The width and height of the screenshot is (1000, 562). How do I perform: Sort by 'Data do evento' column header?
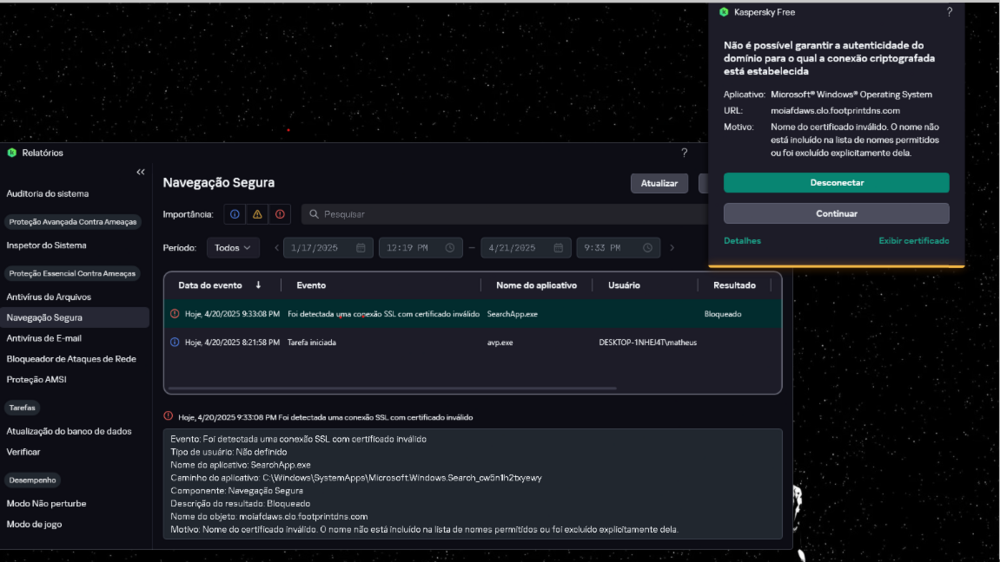(x=220, y=285)
